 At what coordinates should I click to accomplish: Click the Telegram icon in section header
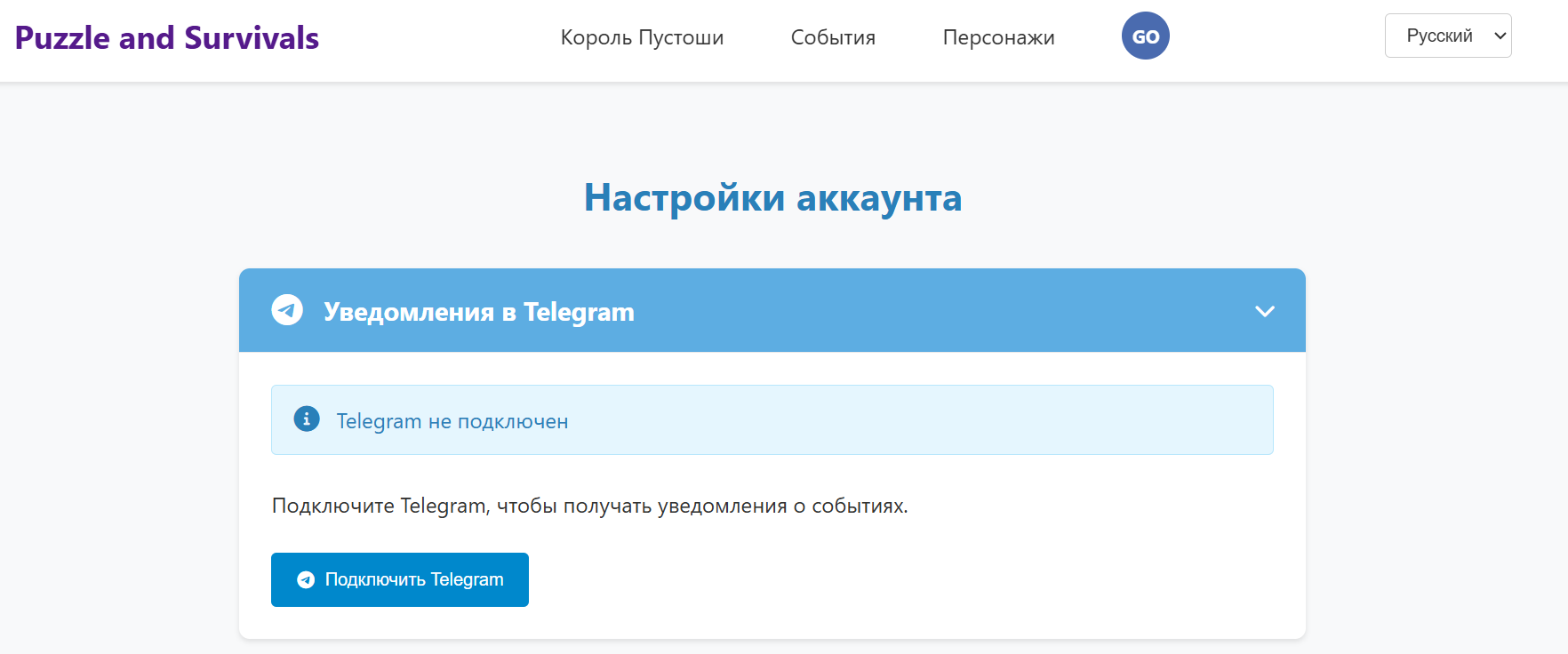point(287,310)
